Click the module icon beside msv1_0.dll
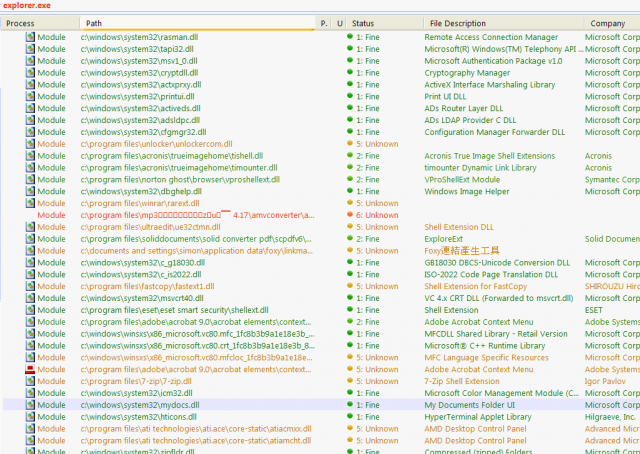The width and height of the screenshot is (640, 454). (x=30, y=61)
